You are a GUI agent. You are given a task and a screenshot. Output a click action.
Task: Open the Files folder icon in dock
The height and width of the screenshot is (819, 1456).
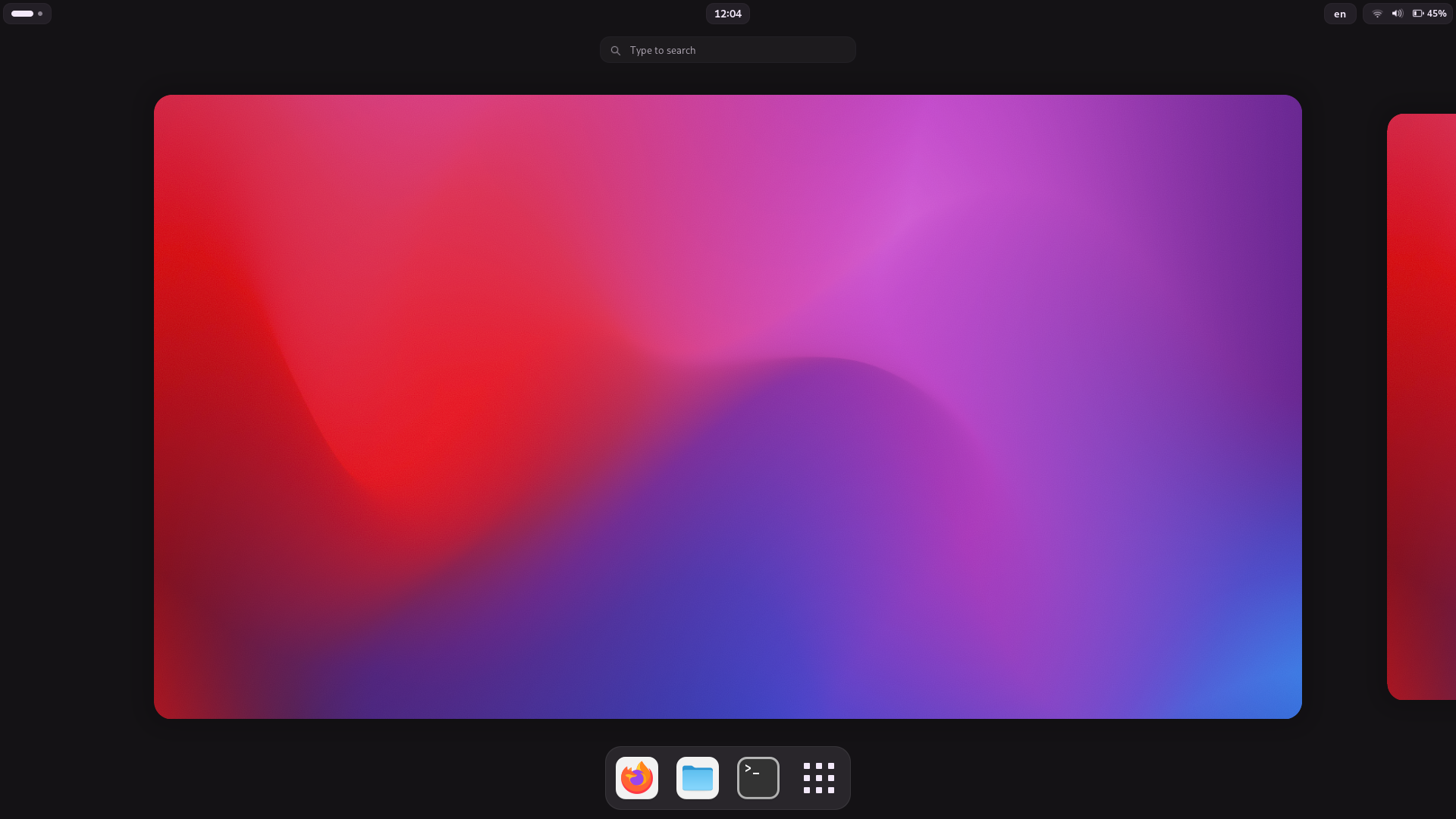click(697, 778)
